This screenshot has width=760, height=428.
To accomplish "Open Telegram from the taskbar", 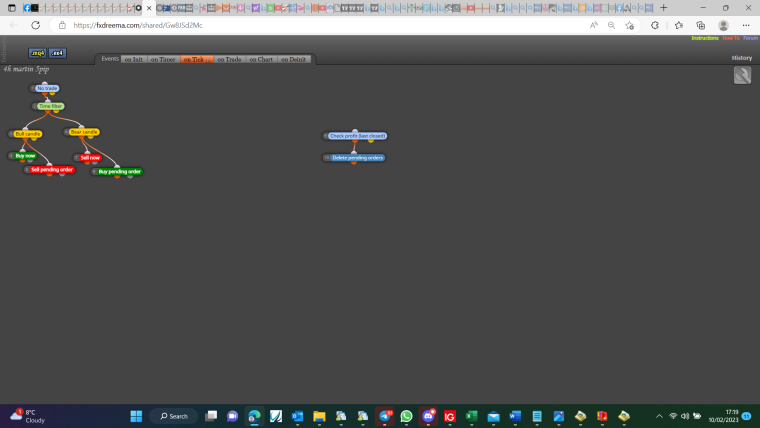I will click(x=385, y=416).
